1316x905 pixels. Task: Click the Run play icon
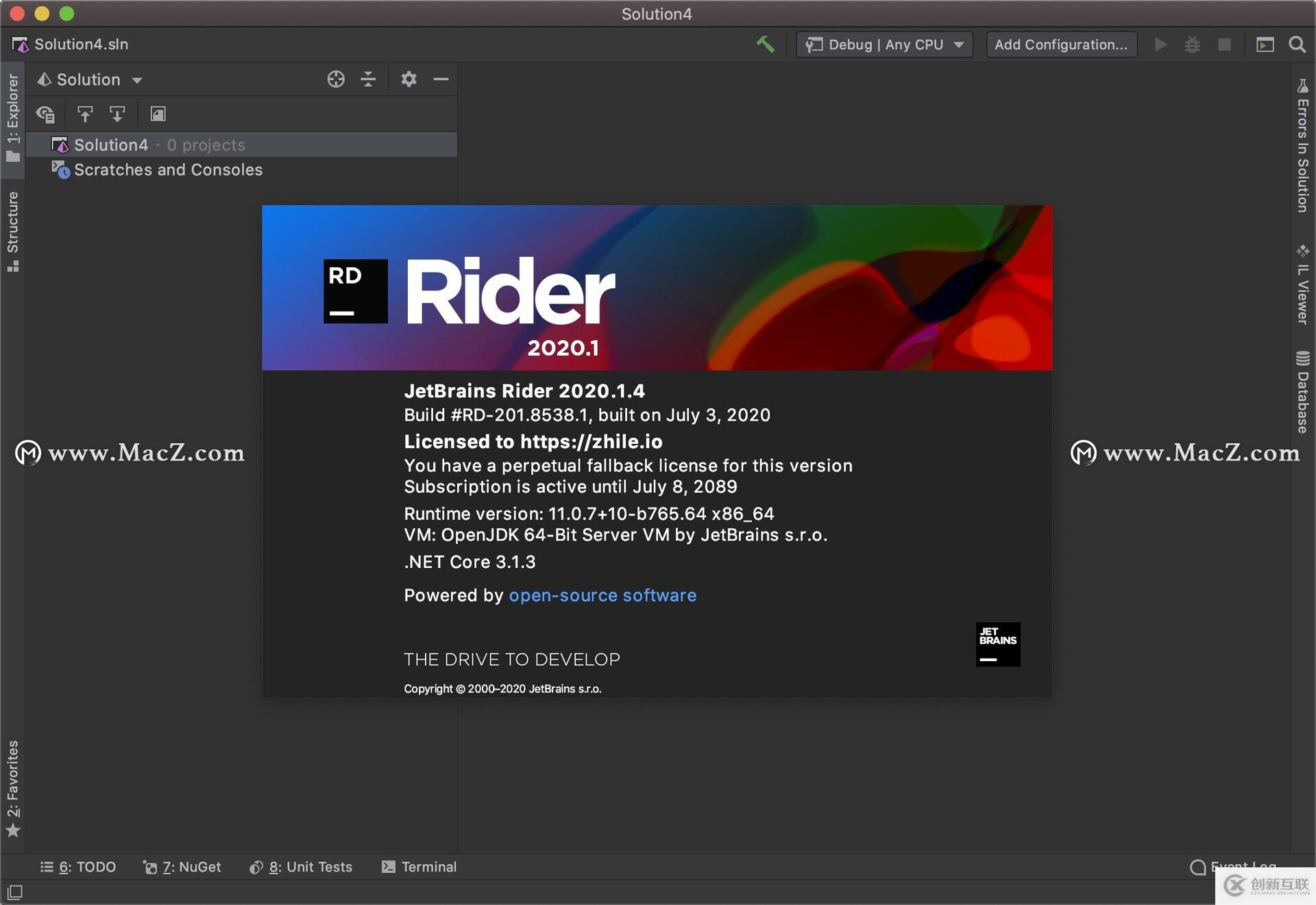(x=1160, y=45)
